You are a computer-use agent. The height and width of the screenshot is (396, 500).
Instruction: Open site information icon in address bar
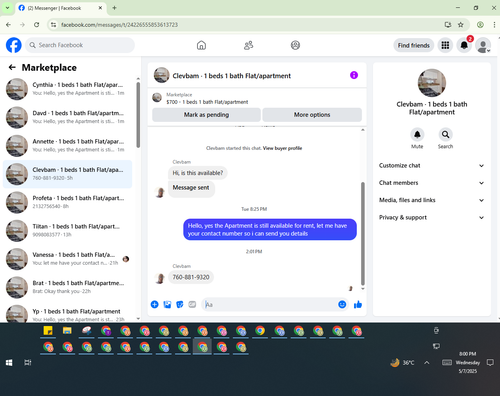point(53,25)
